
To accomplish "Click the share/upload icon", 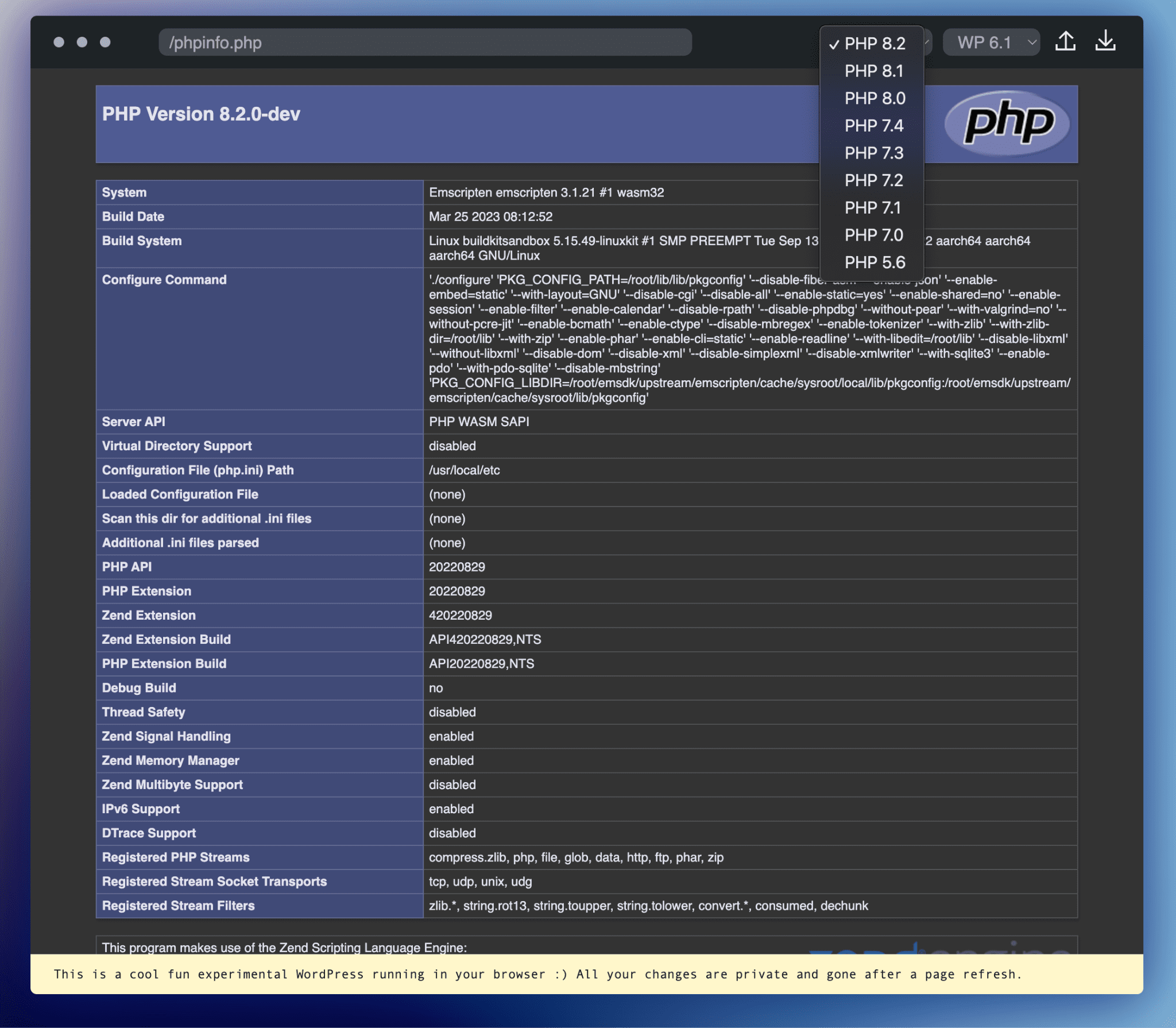I will click(x=1068, y=41).
